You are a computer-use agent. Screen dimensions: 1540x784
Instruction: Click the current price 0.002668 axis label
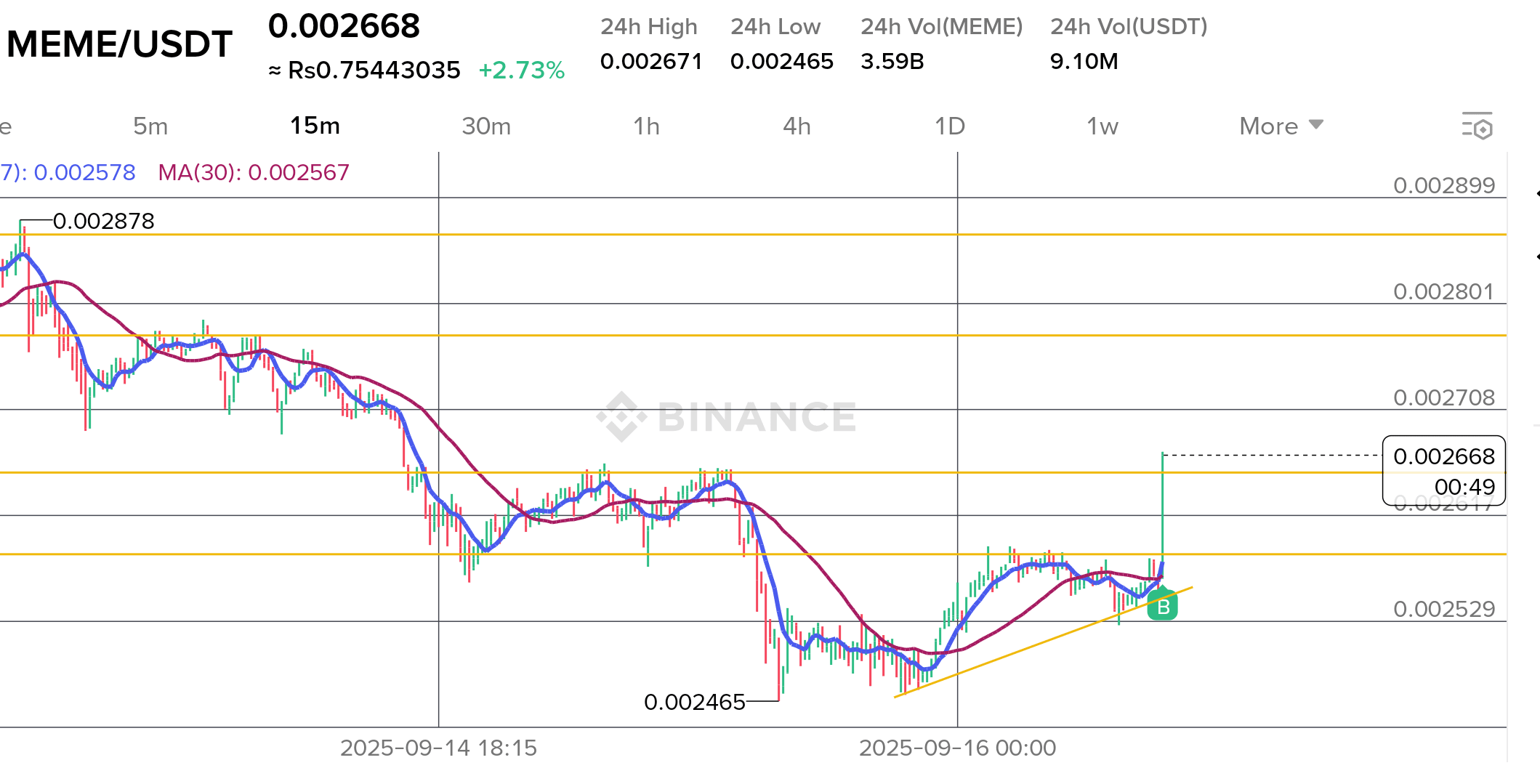tap(1443, 457)
